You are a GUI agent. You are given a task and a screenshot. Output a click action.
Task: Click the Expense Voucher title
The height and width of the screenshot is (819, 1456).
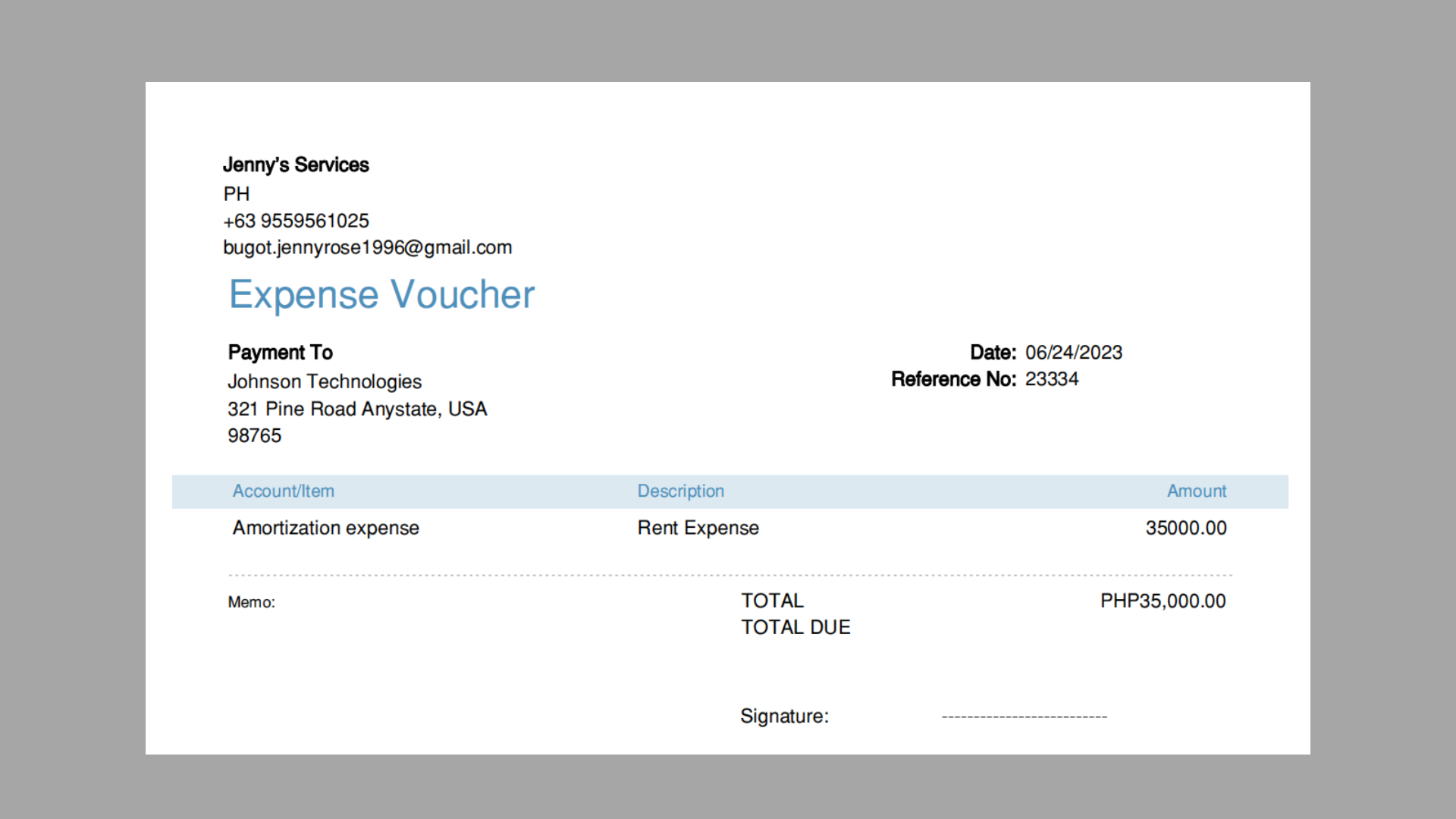(x=381, y=295)
